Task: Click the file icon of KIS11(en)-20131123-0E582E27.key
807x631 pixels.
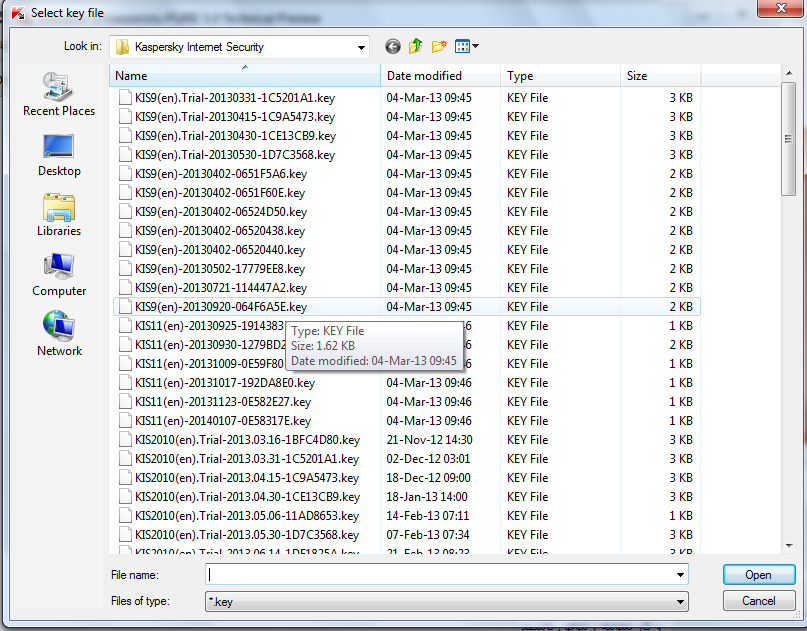Action: (125, 402)
